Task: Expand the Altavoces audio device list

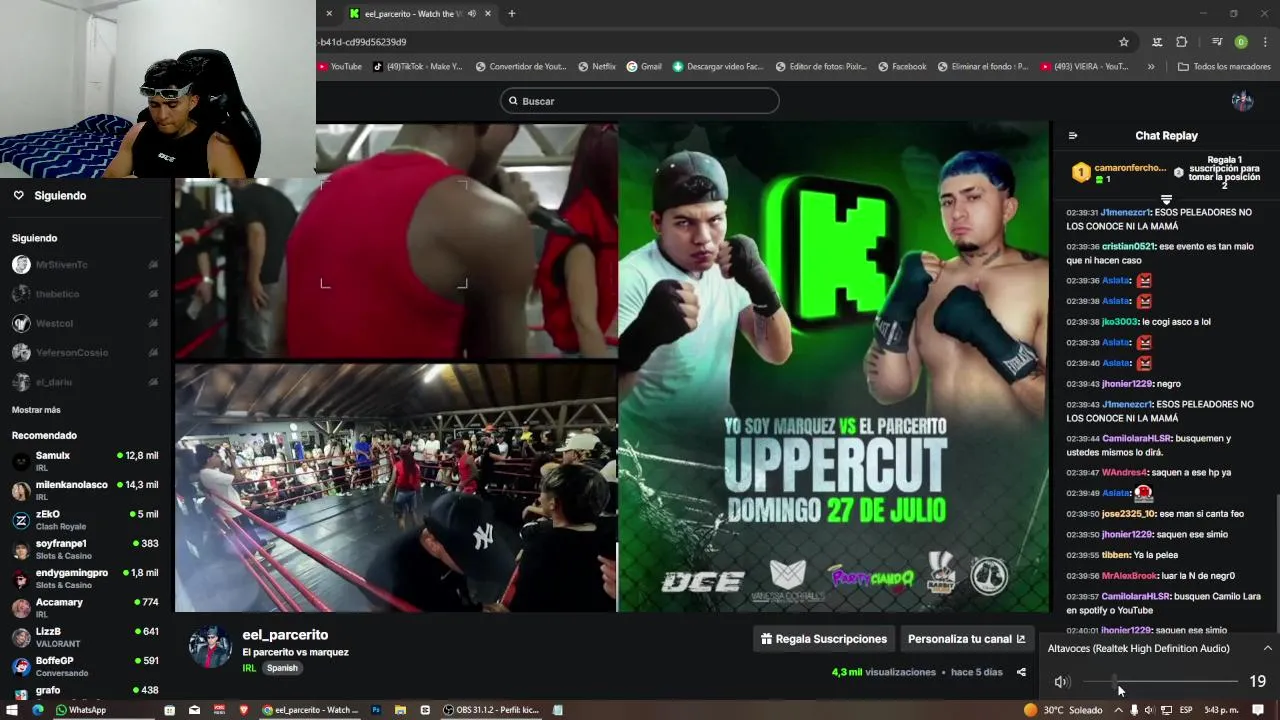Action: click(1267, 649)
